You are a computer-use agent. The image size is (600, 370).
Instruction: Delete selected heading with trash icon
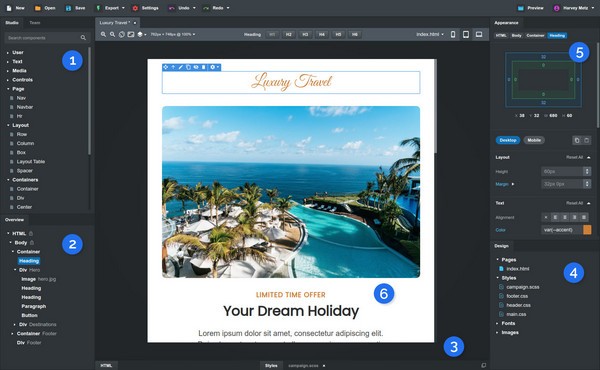tap(204, 67)
